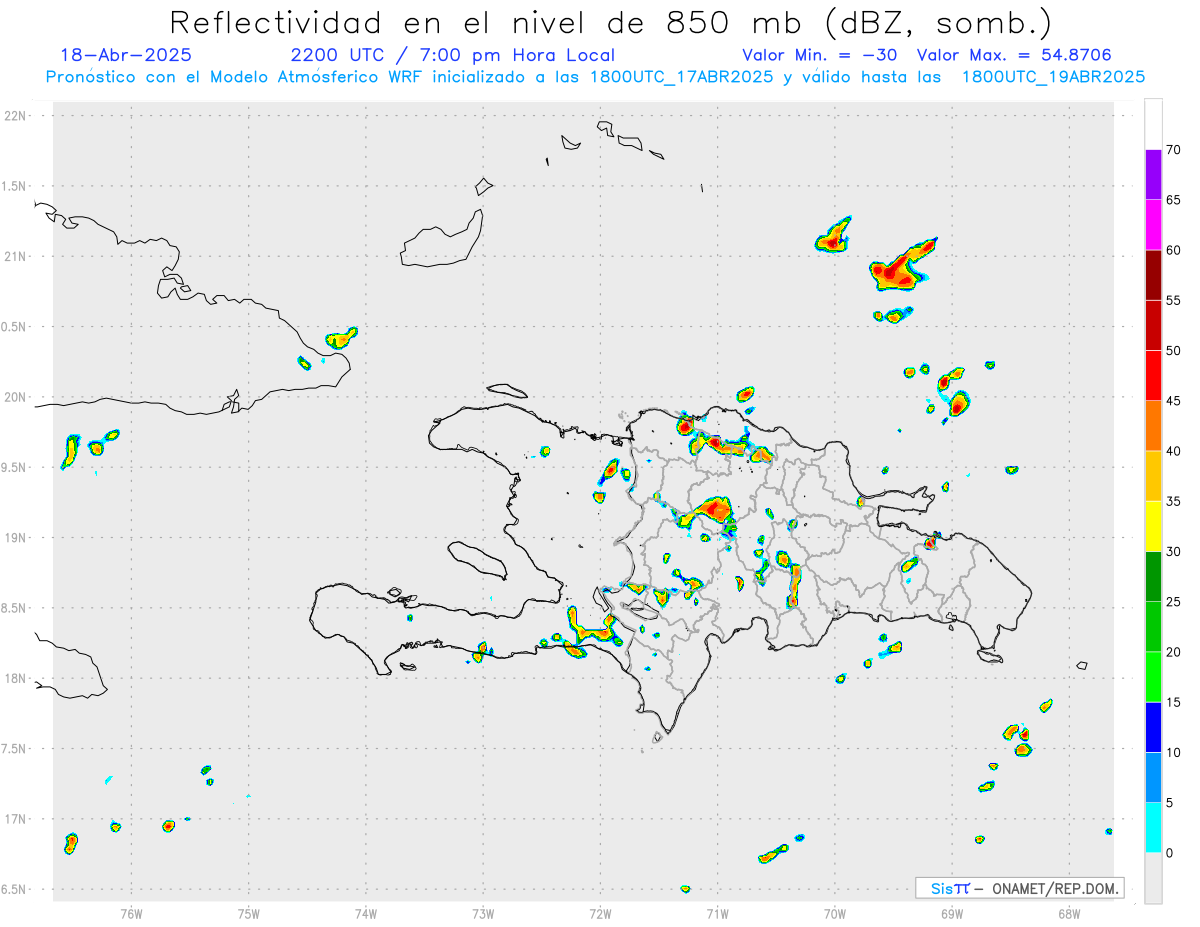Viewport: 1200px width, 927px height.
Task: Click the magenta 60–65 dBZ color bar segment
Action: (x=1153, y=225)
